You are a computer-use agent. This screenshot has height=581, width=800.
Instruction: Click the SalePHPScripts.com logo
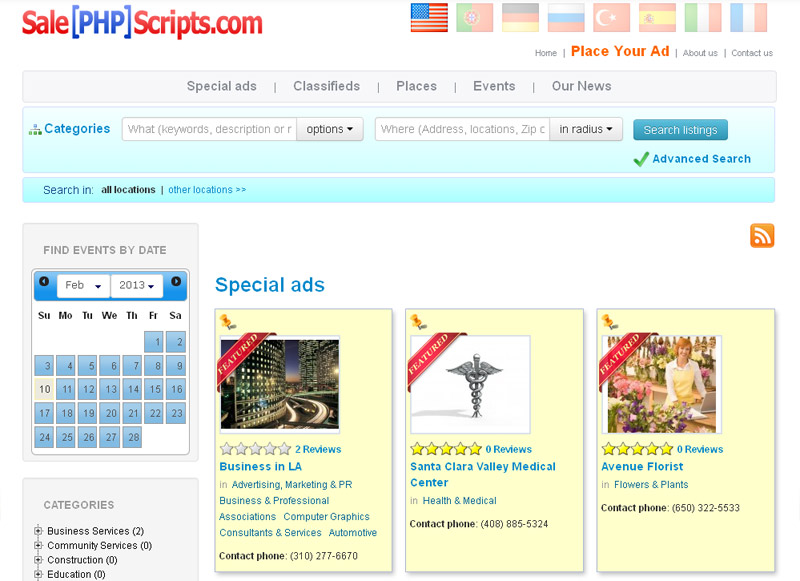click(142, 23)
